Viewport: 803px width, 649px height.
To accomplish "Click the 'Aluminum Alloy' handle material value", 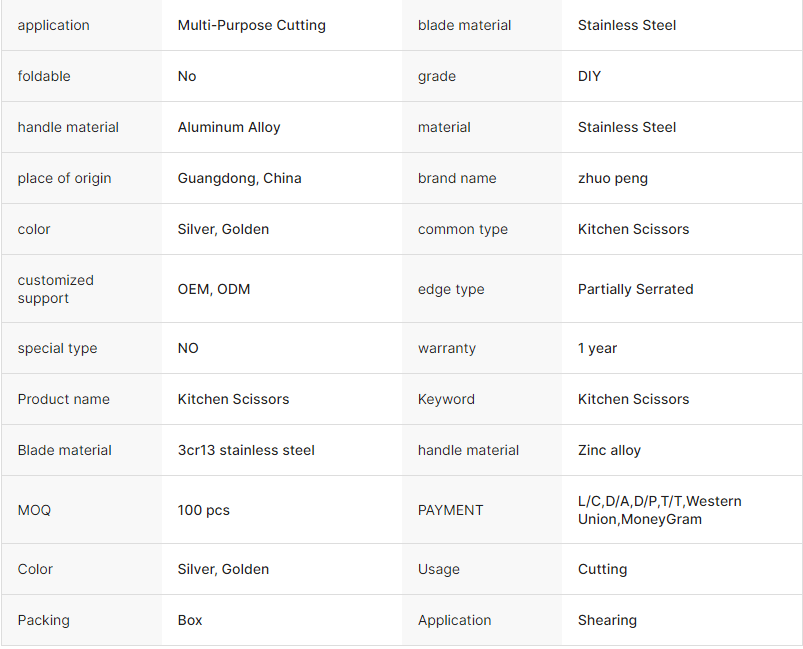I will point(229,127).
